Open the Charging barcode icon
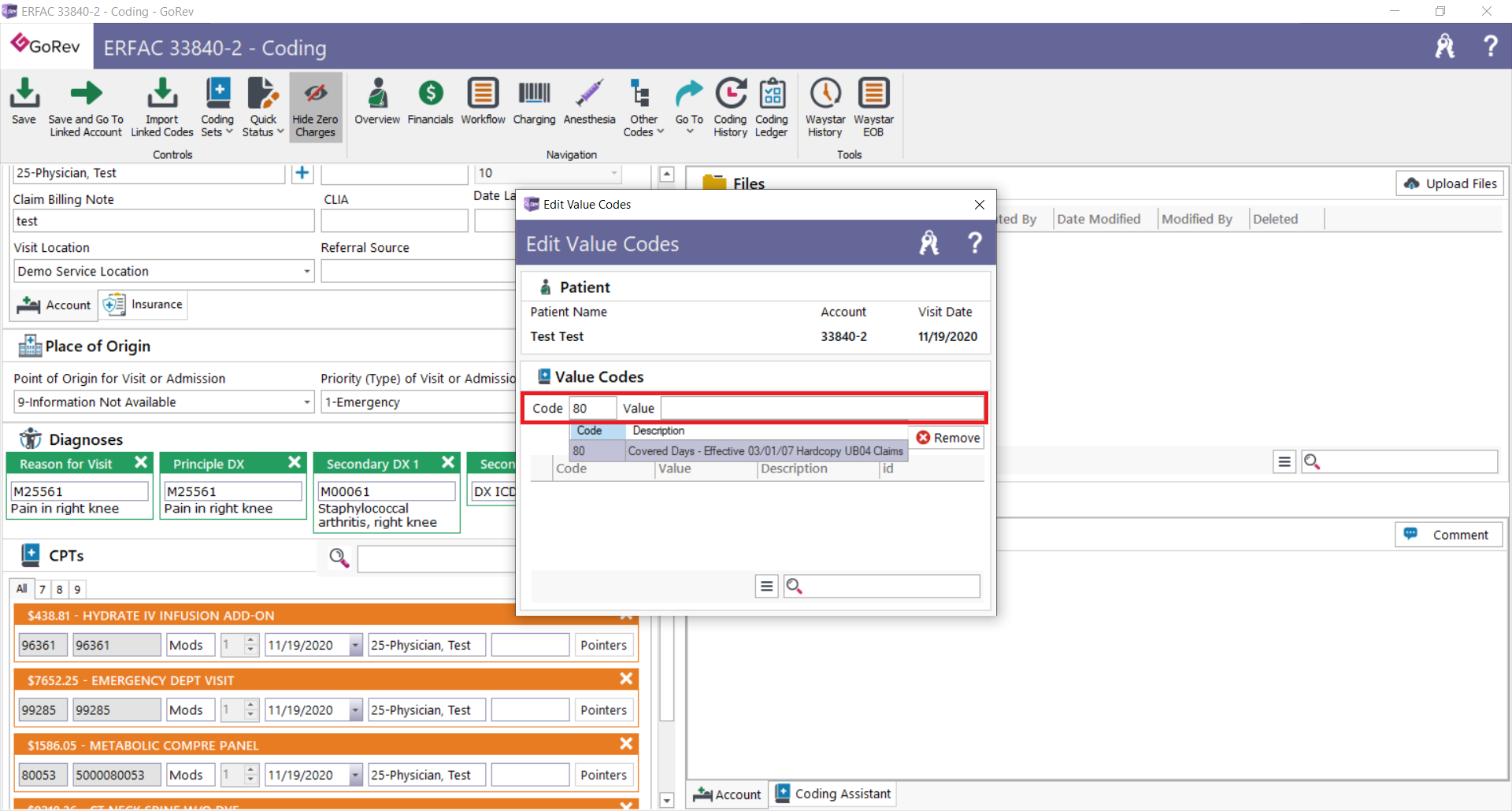The width and height of the screenshot is (1512, 811). 534,101
